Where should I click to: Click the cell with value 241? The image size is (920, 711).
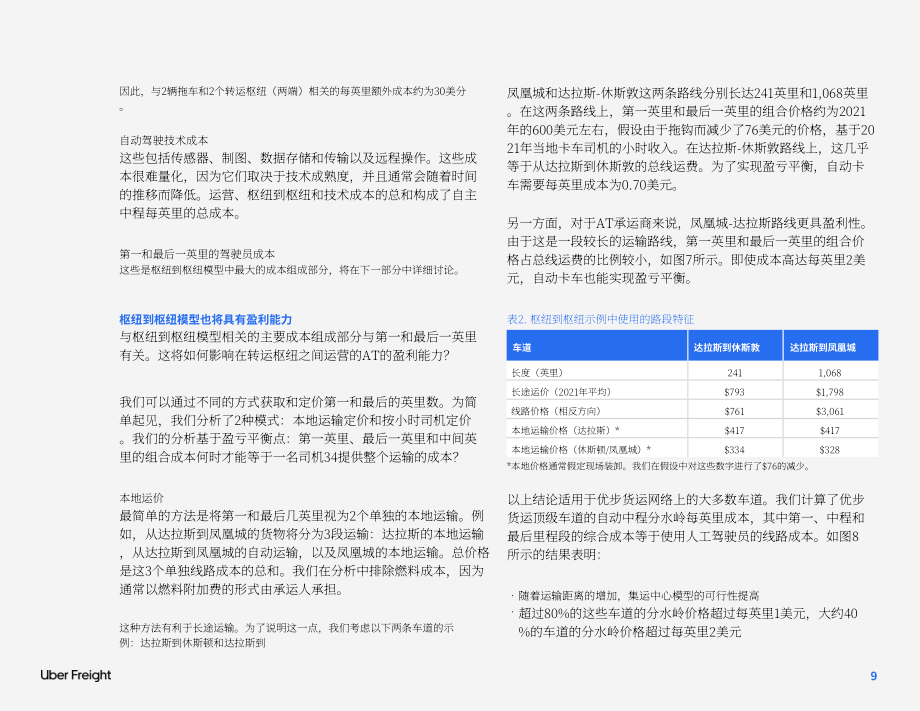(x=735, y=373)
